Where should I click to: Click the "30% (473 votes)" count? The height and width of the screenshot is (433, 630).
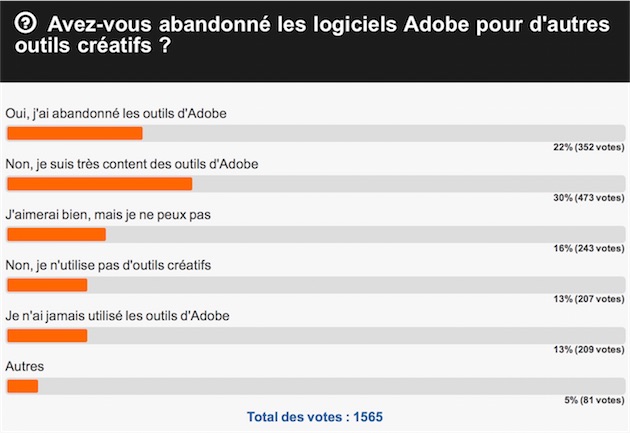(x=588, y=198)
